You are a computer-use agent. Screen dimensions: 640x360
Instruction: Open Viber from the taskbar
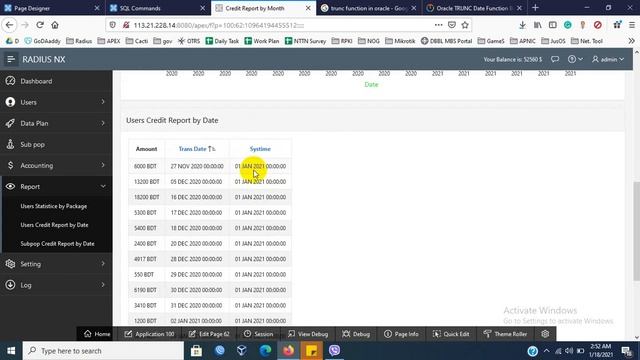click(x=334, y=351)
